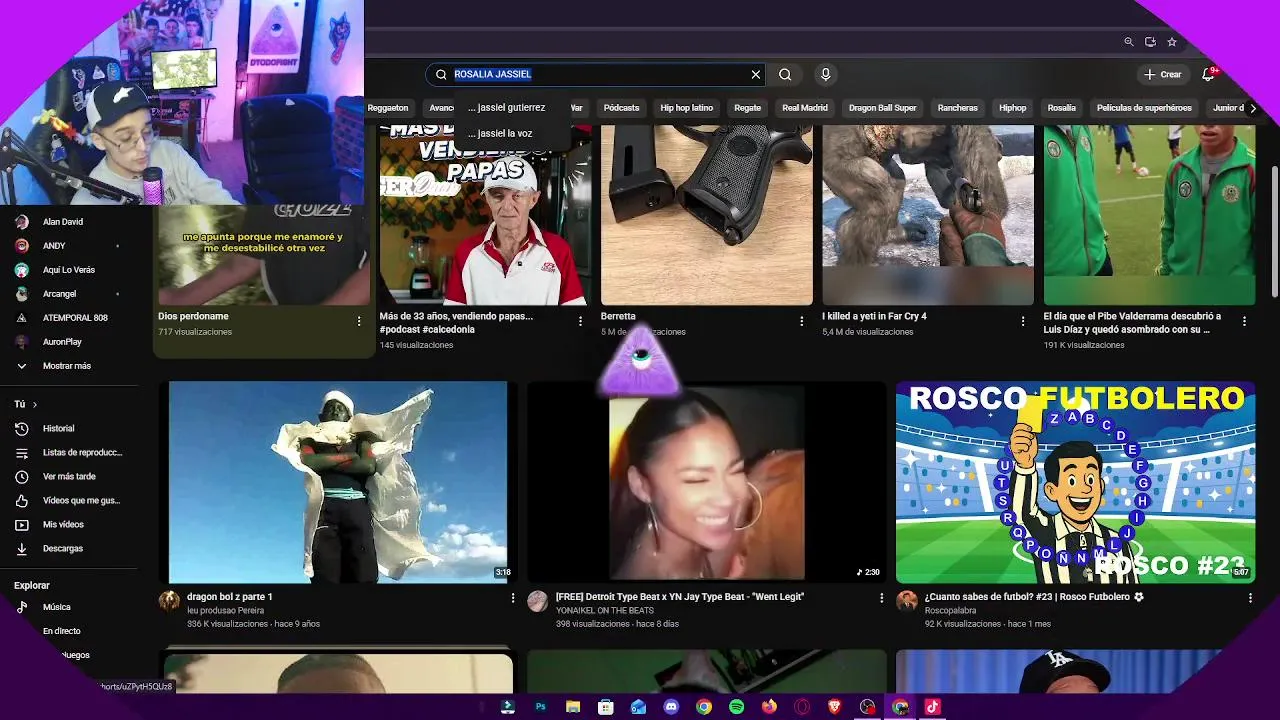Open options for I killed a yeti video

pos(1023,321)
